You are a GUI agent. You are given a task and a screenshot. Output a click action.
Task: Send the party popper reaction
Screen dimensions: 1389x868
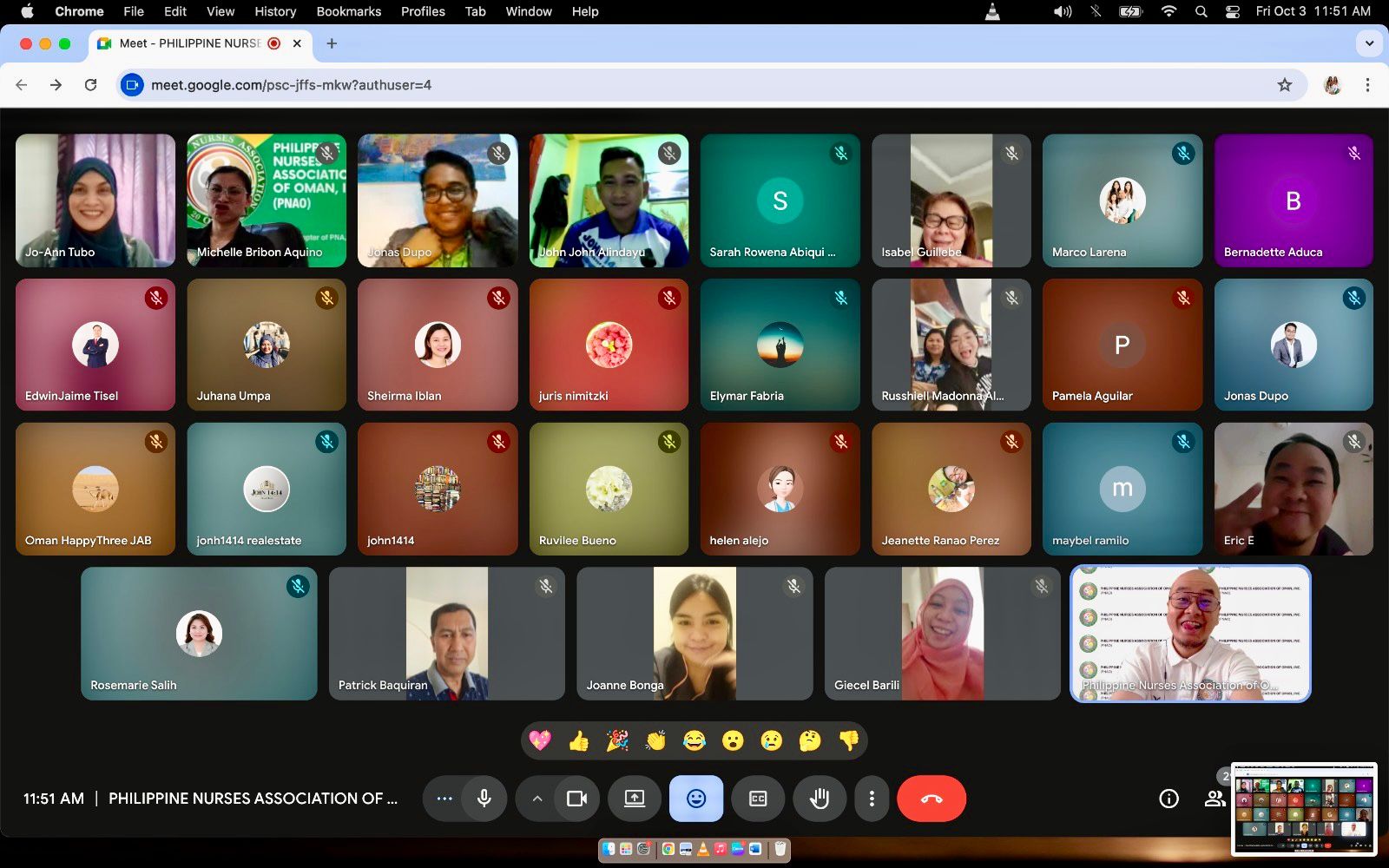(x=617, y=740)
